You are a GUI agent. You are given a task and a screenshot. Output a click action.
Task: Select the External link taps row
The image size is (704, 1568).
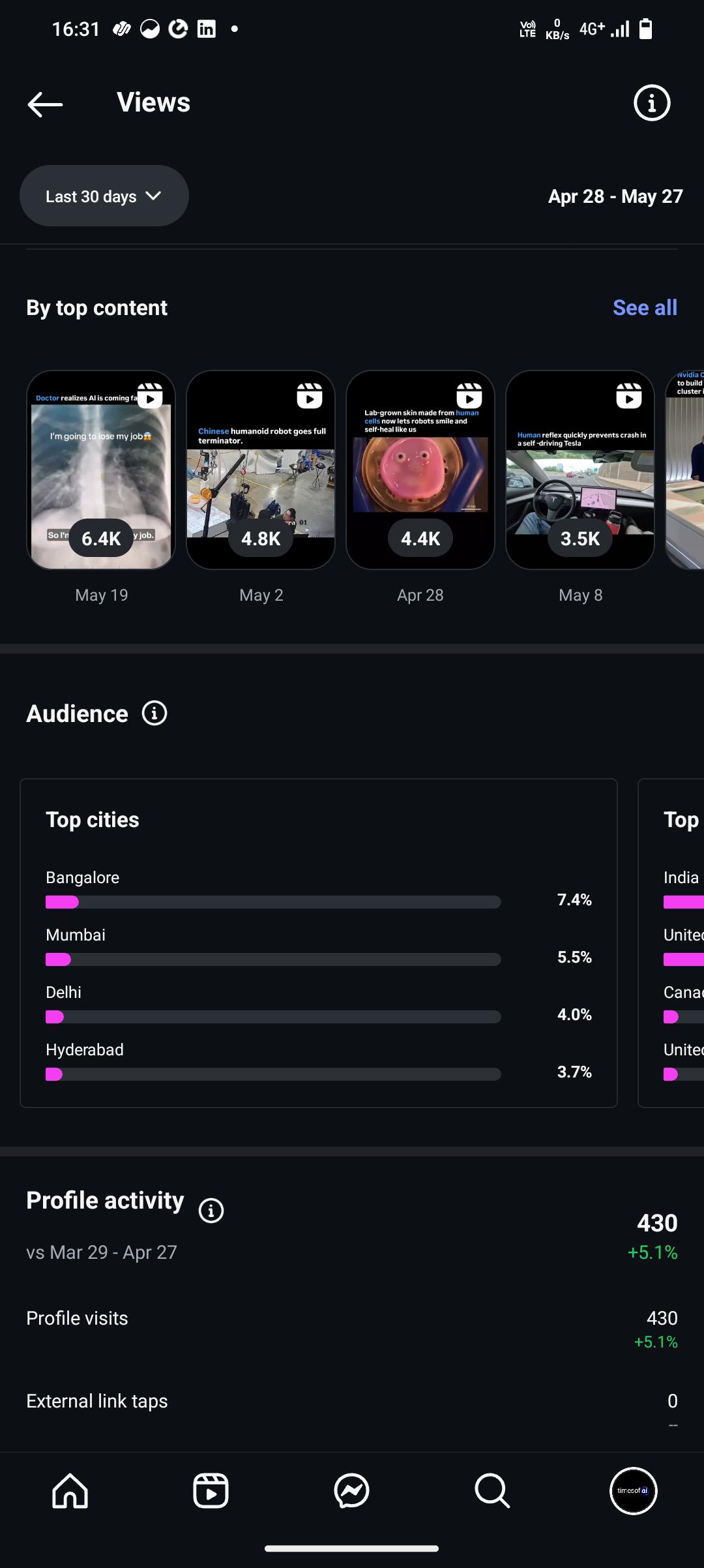tap(352, 1402)
